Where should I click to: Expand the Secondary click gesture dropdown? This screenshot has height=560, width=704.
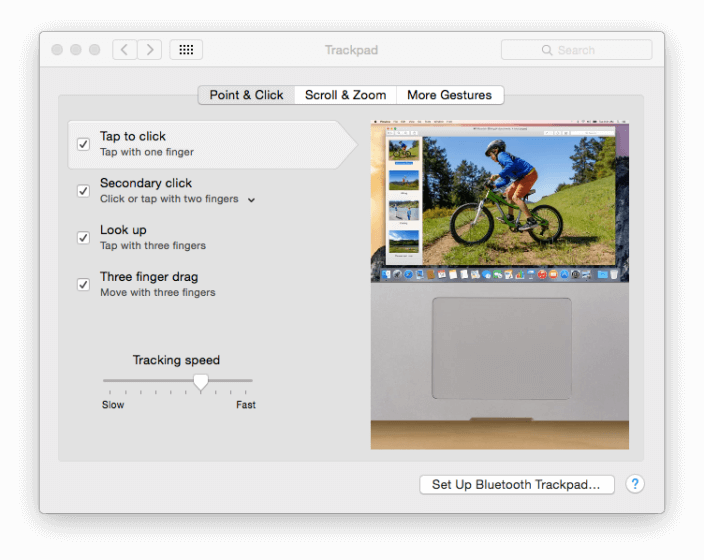251,200
